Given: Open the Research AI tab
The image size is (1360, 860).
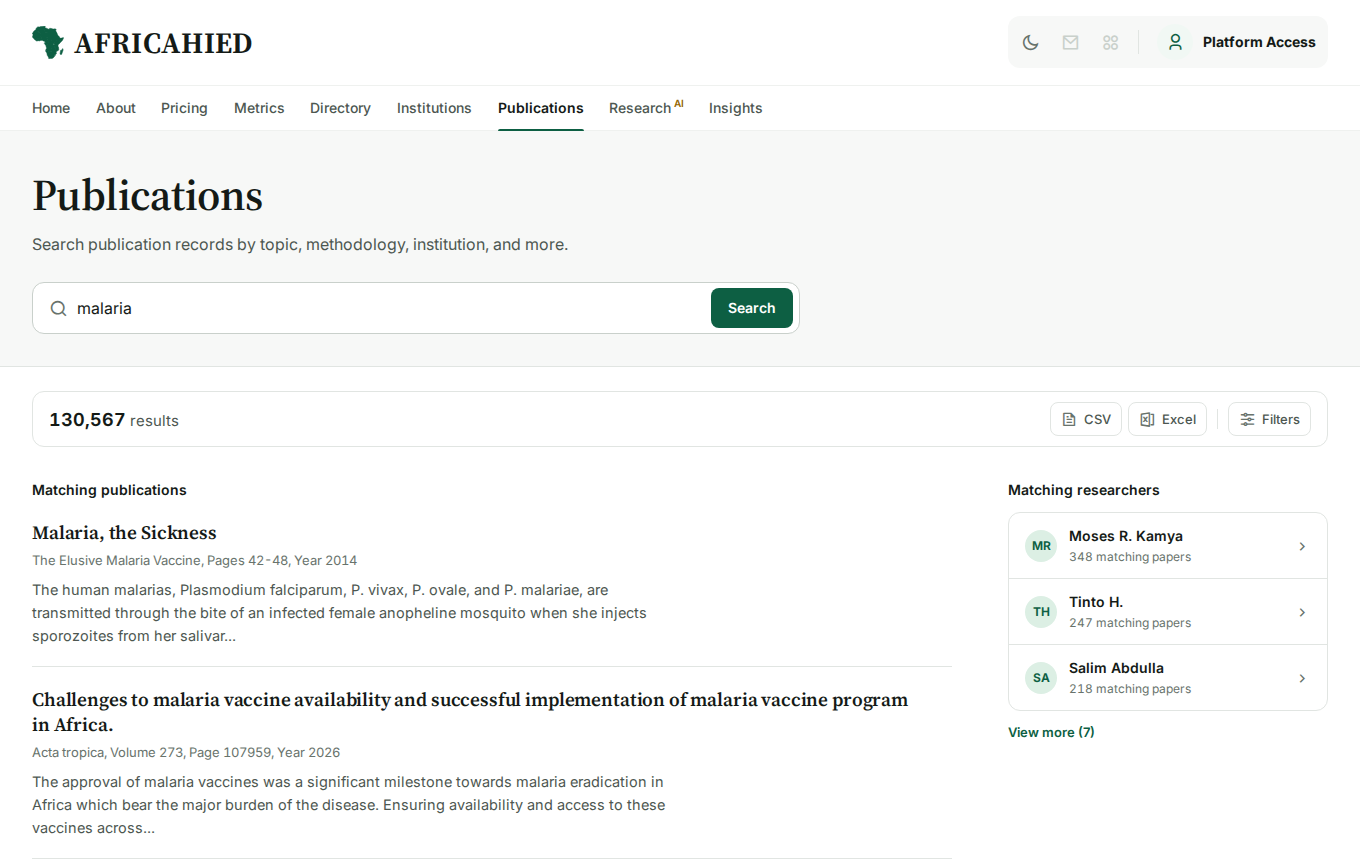Looking at the screenshot, I should pyautogui.click(x=646, y=108).
